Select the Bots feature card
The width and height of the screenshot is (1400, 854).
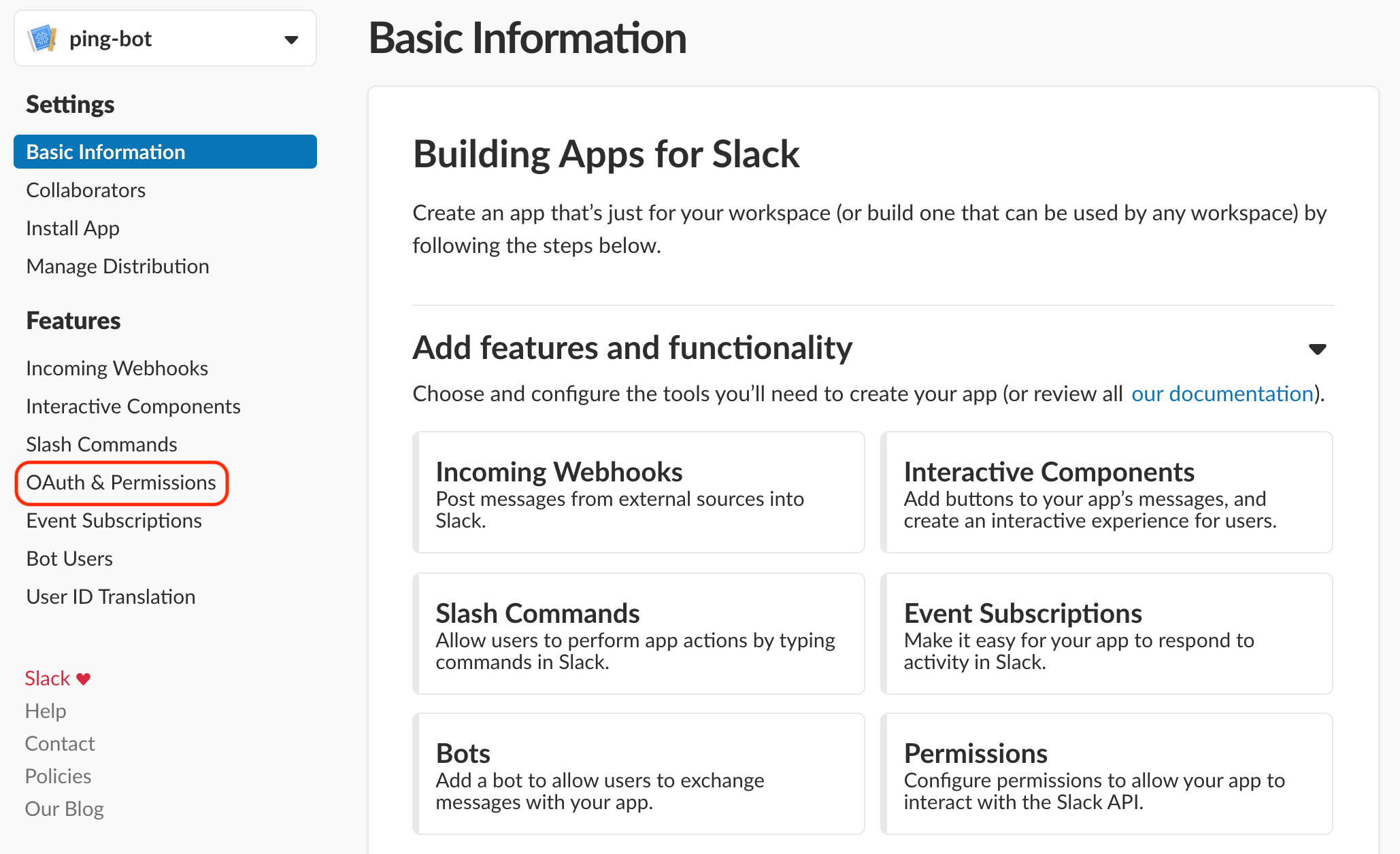pyautogui.click(x=638, y=774)
